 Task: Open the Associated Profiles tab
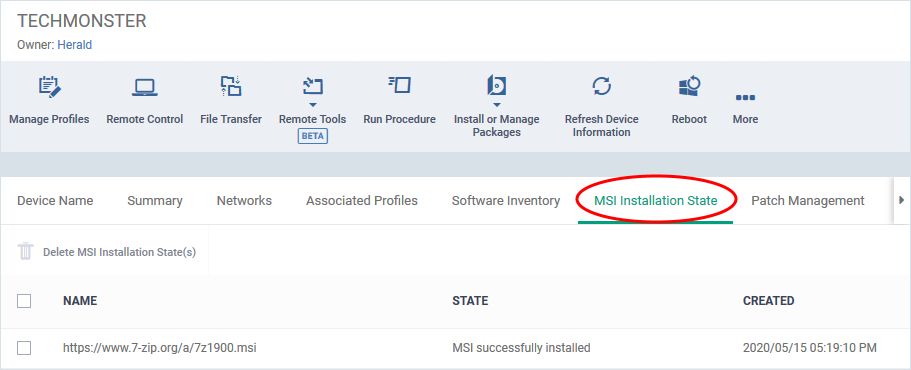(361, 201)
